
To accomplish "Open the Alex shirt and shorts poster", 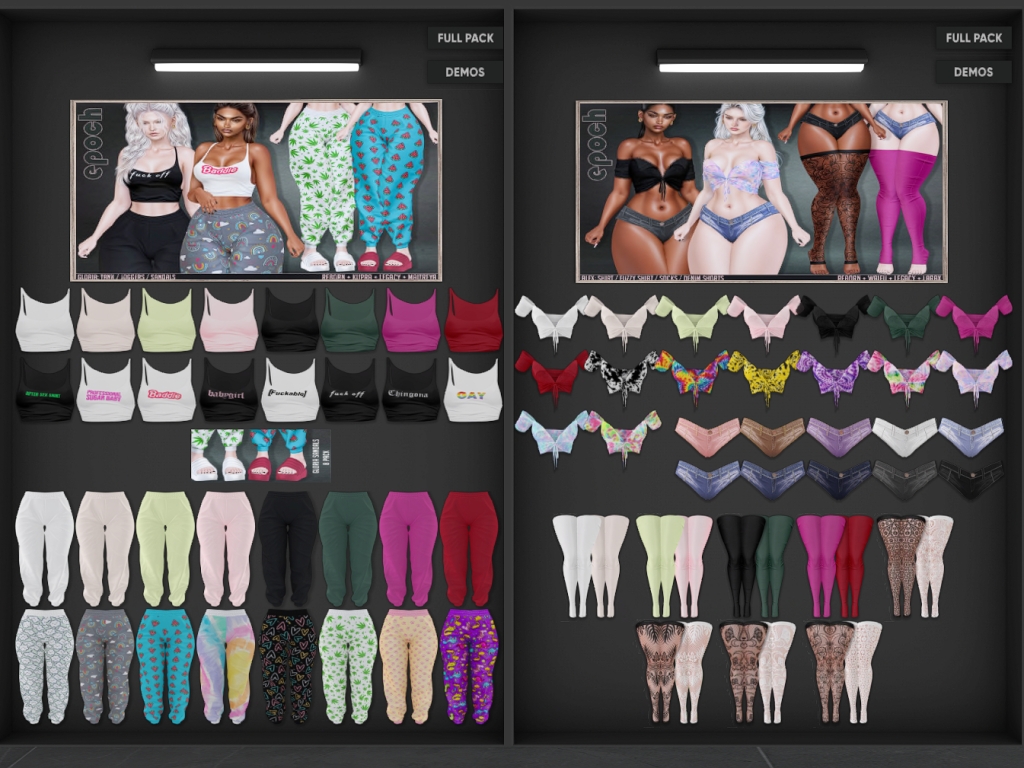I will coord(761,190).
